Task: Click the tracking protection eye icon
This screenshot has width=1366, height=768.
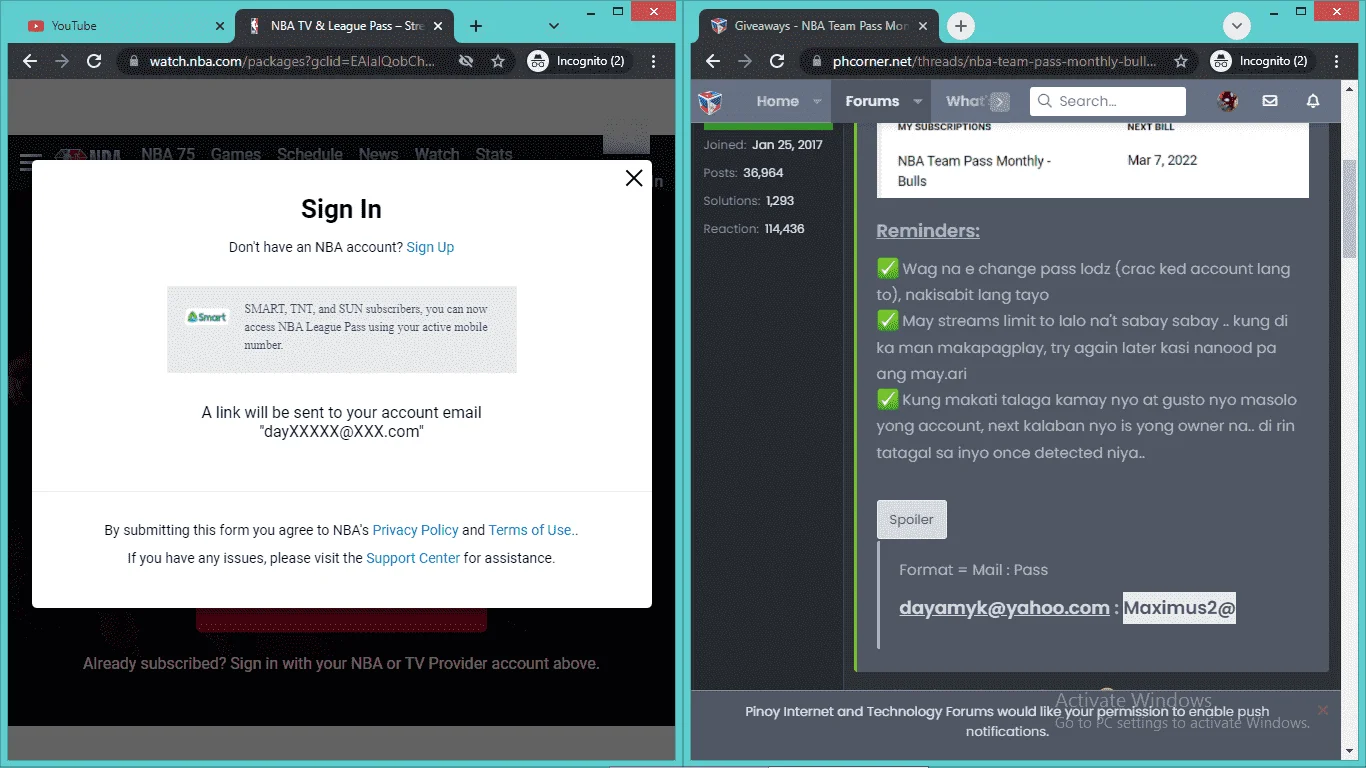Action: pyautogui.click(x=466, y=61)
